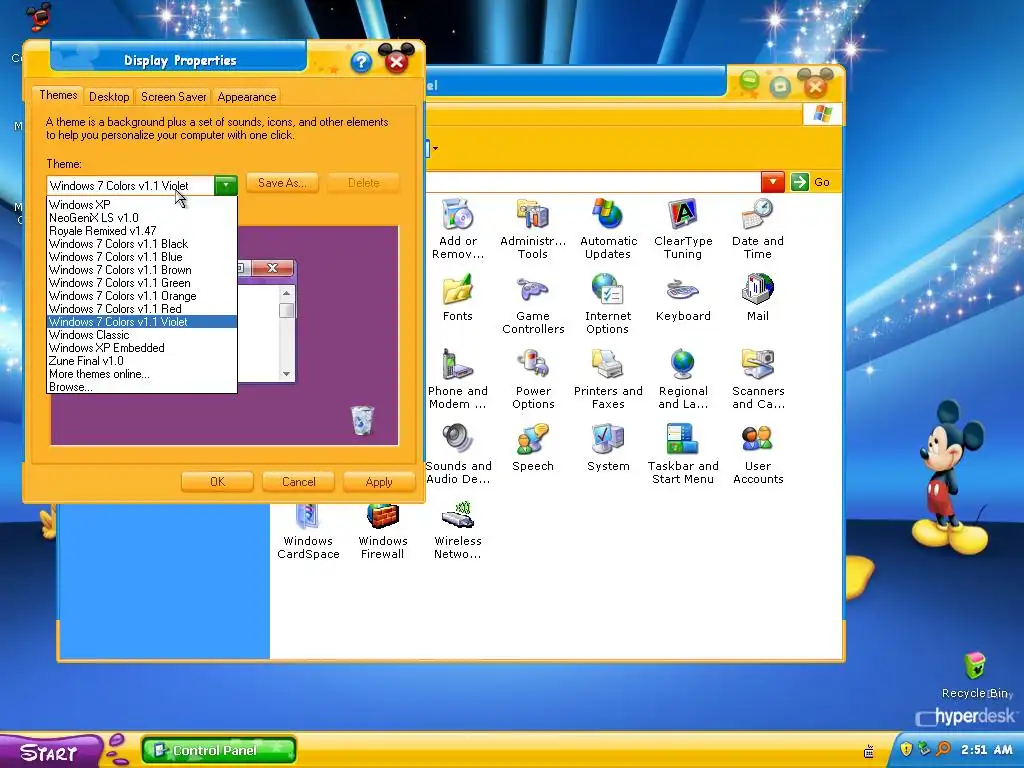Choose Windows 7 Colors v1.1 Blue

142,257
